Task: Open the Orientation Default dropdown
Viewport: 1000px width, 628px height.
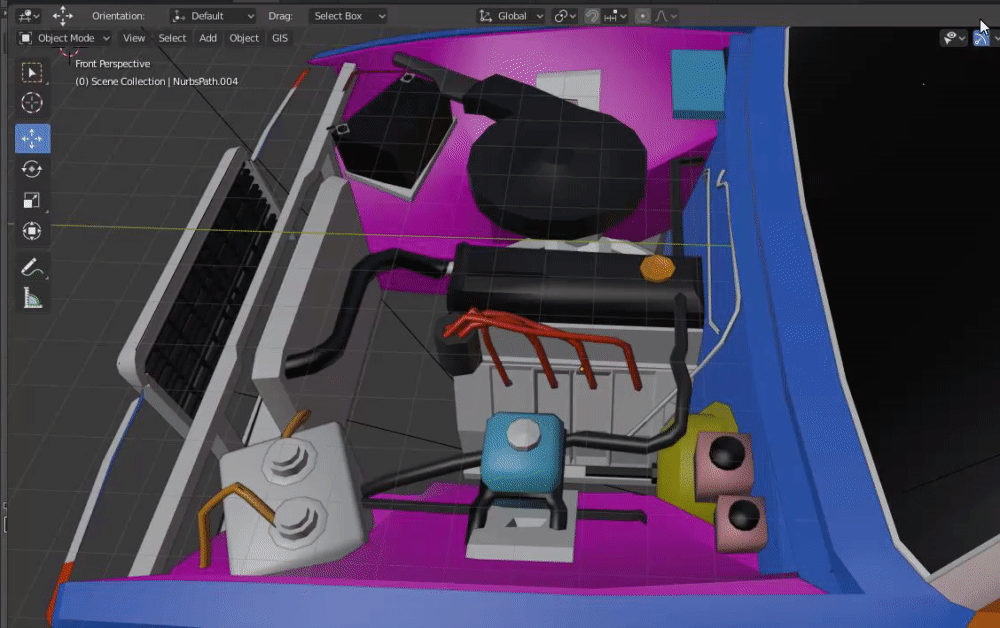Action: (213, 16)
